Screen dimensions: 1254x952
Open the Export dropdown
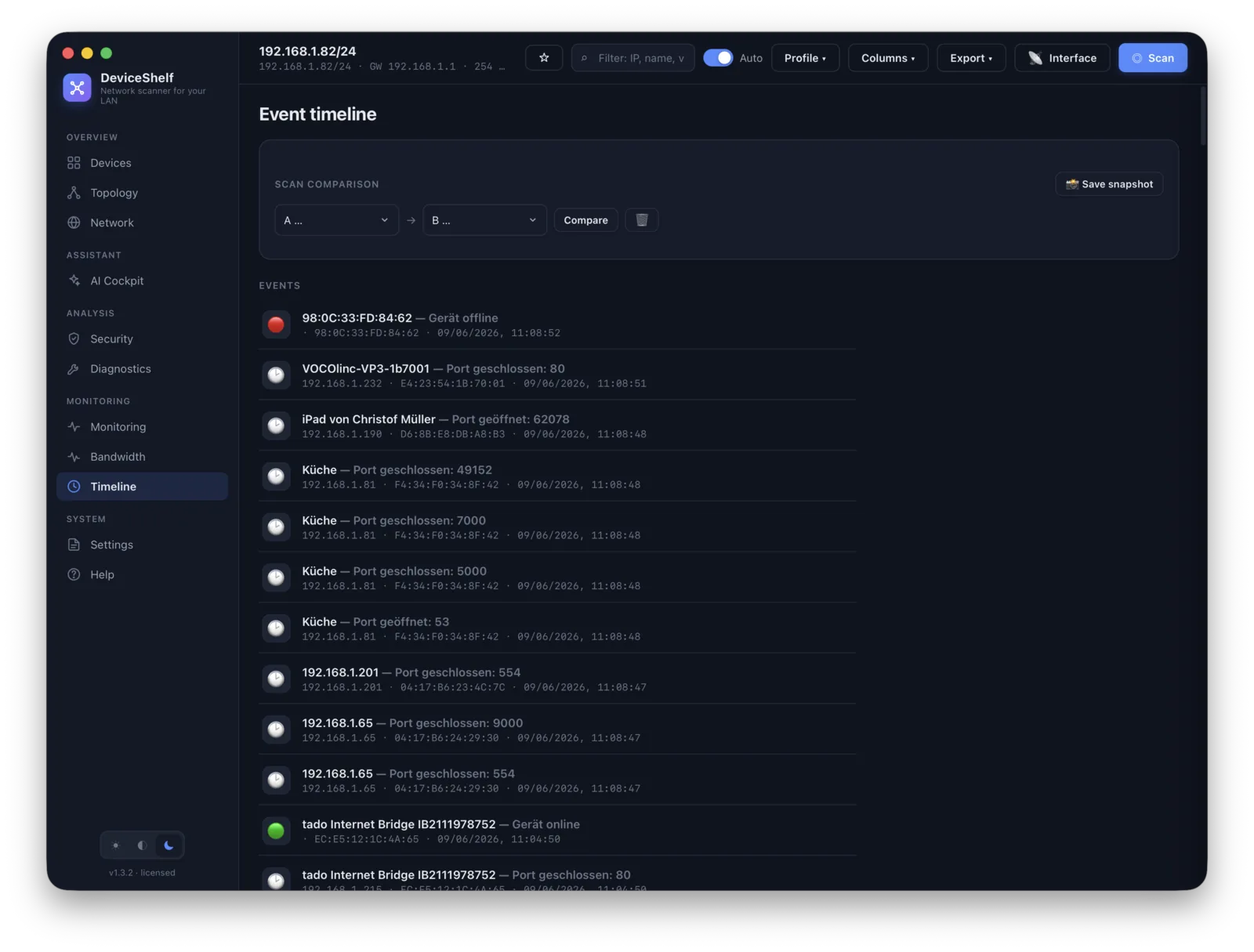pos(971,58)
